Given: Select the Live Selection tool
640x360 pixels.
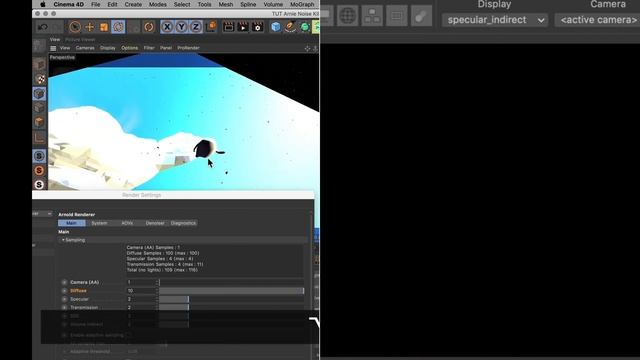Looking at the screenshot, I should [75, 27].
